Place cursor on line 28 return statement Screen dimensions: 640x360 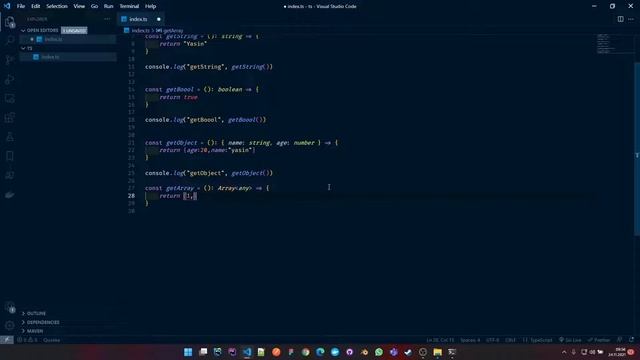click(178, 196)
